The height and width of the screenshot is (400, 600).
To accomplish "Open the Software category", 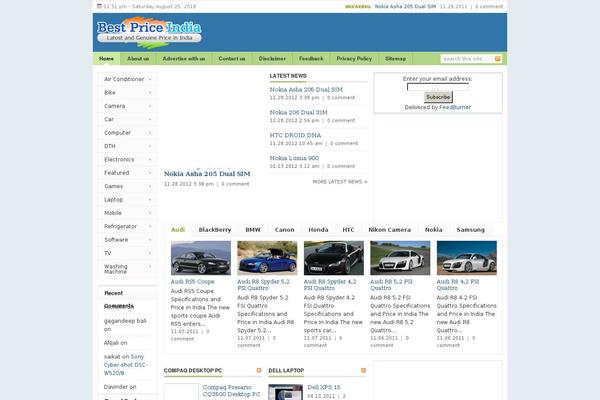I will pos(127,240).
